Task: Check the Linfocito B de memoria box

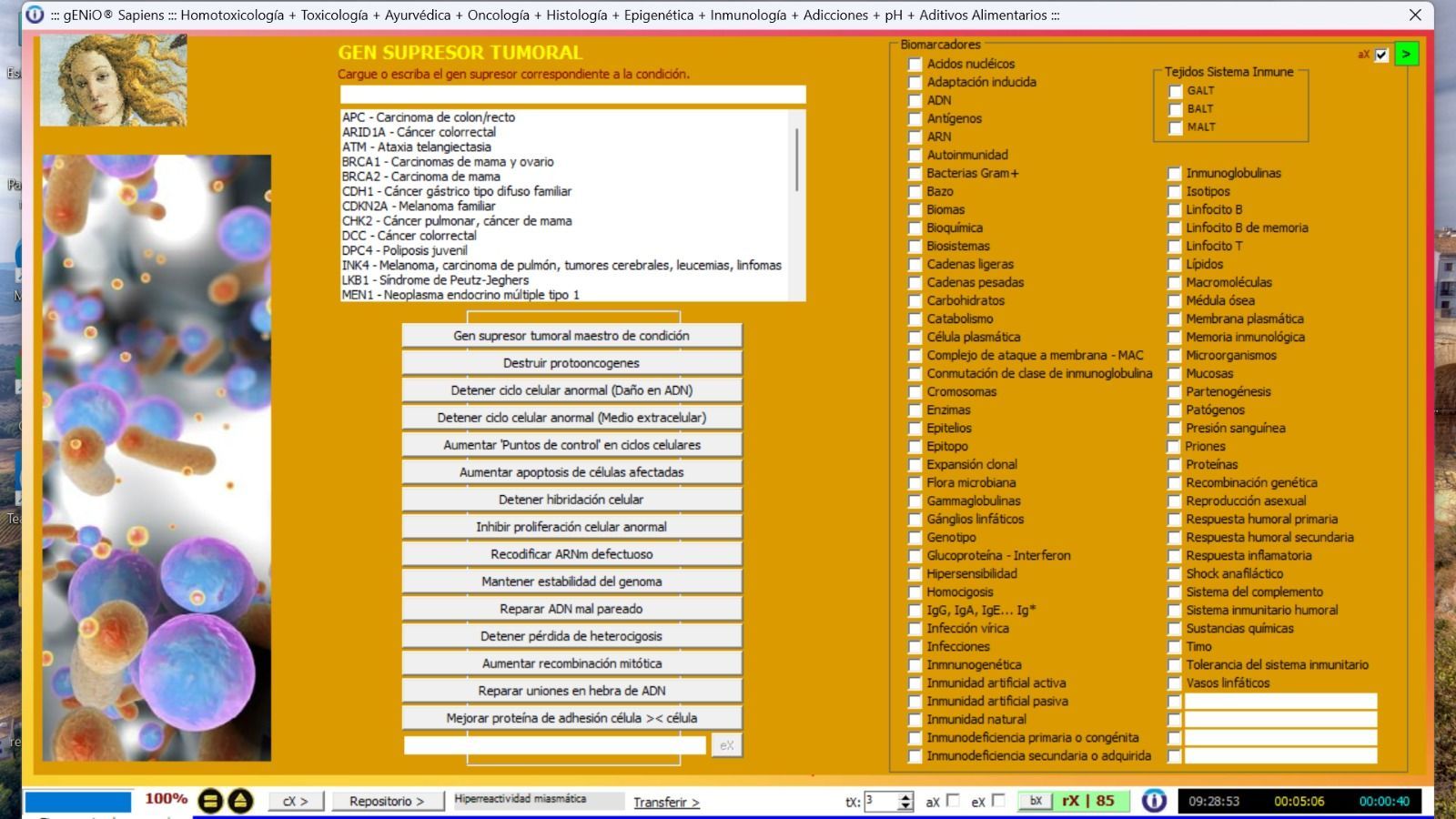Action: [1174, 227]
